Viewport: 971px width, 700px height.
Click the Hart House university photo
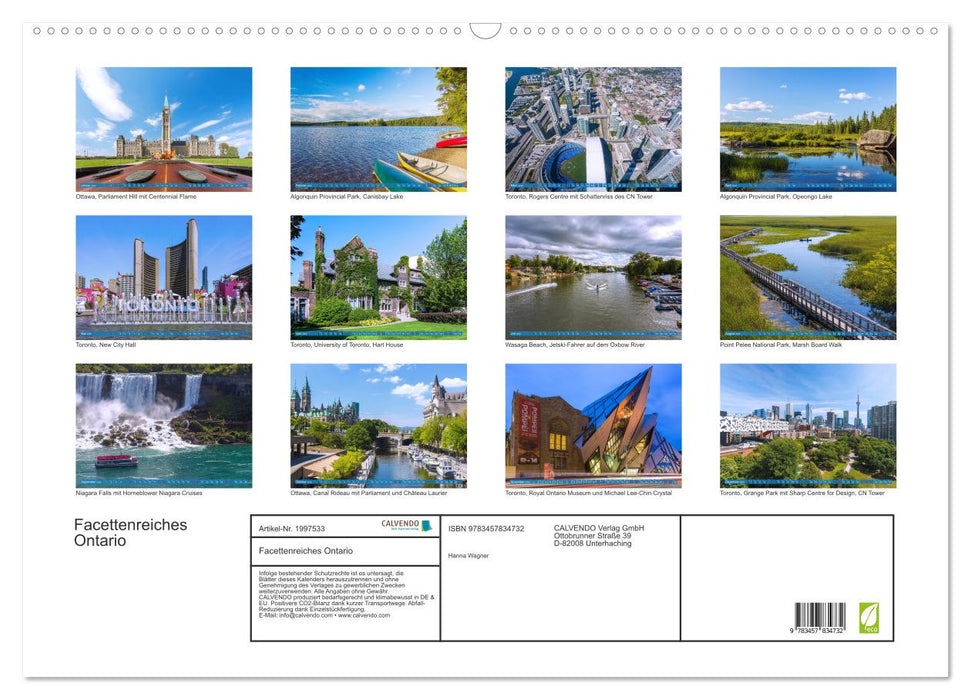click(378, 275)
